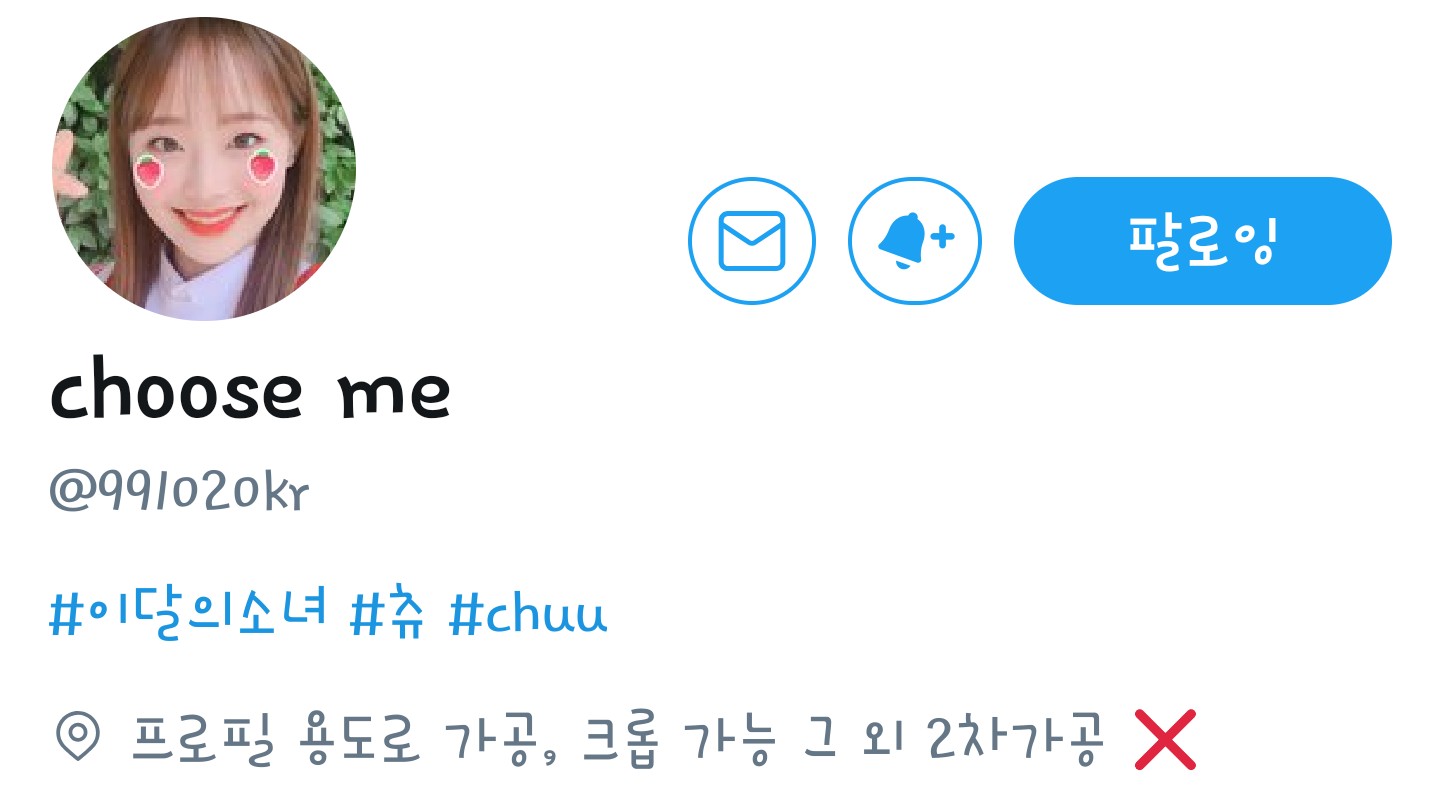
Task: Click the first hashtag in the bio
Action: (x=188, y=614)
